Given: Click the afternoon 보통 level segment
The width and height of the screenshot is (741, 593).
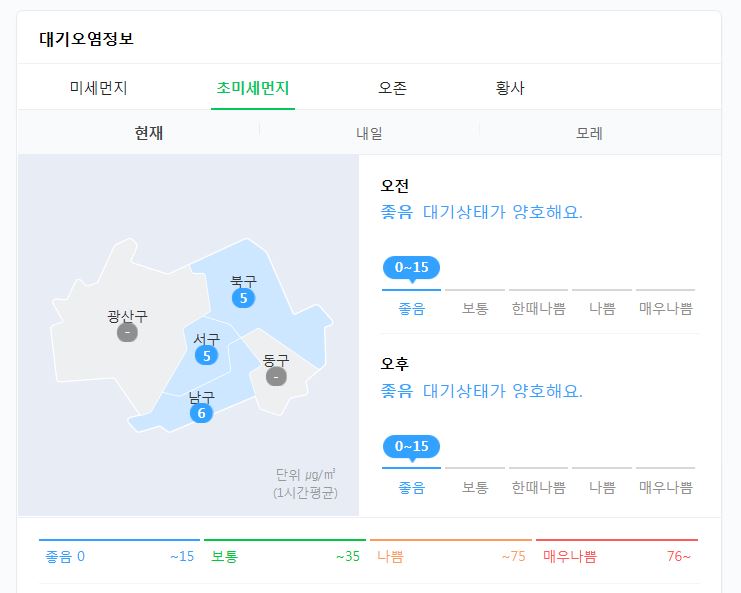Looking at the screenshot, I should pos(475,487).
